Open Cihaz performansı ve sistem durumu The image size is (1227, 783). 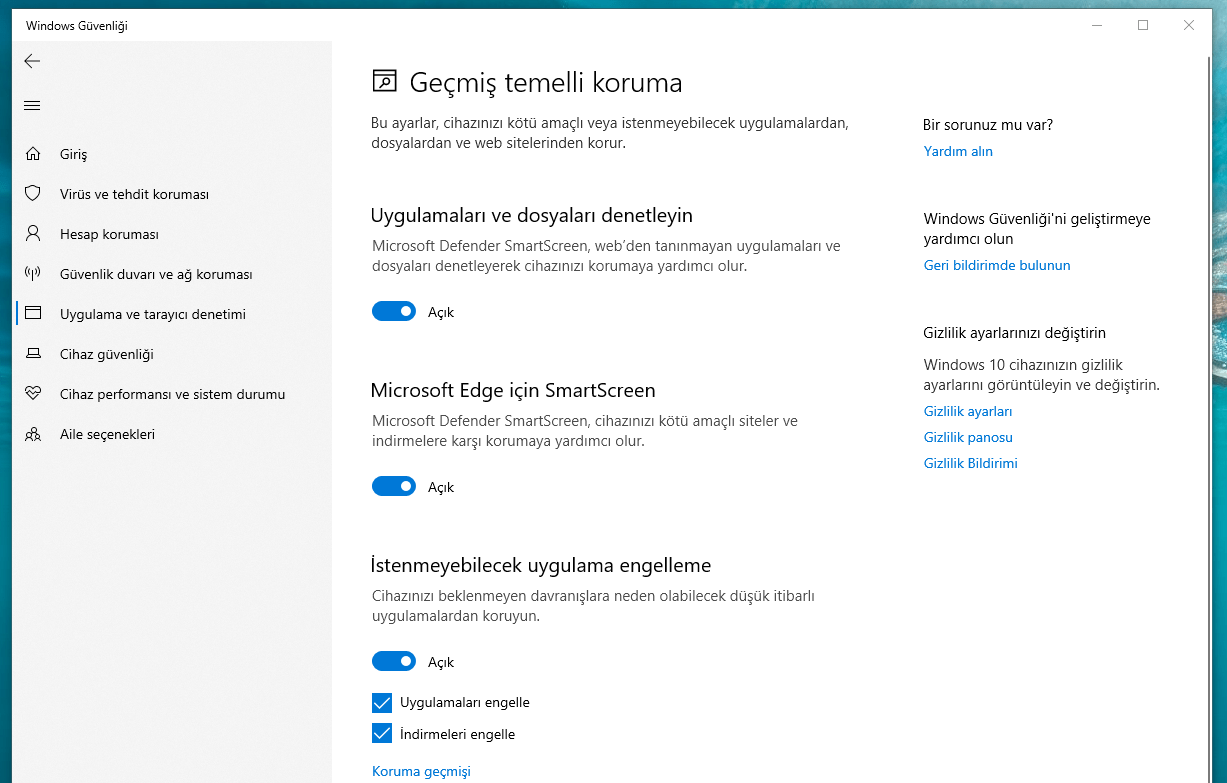click(172, 394)
